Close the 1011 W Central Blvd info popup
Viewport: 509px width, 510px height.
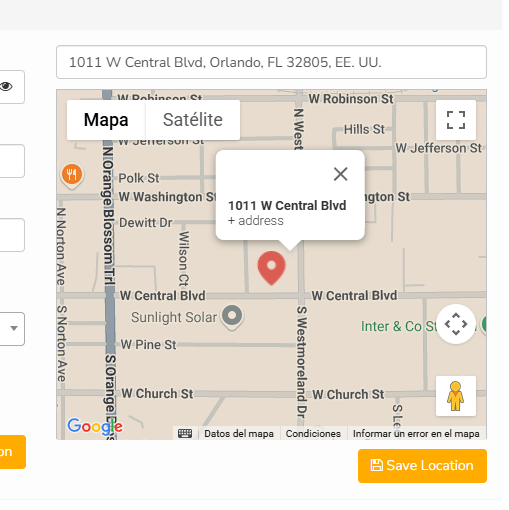tap(341, 174)
